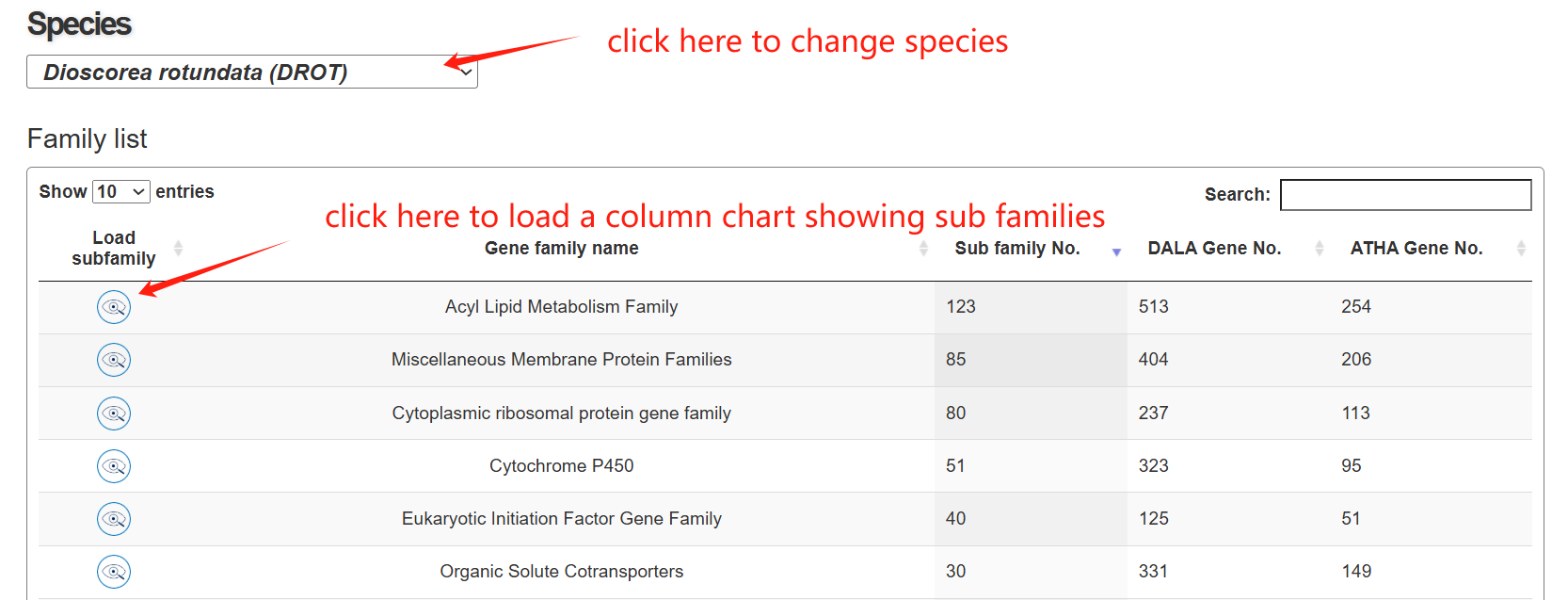Click the Cytoplasmic ribosomal protein gene family name

(562, 414)
